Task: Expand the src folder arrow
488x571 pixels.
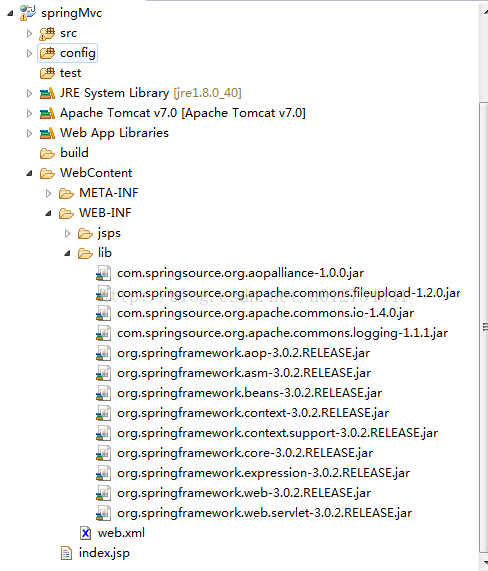Action: (x=29, y=34)
